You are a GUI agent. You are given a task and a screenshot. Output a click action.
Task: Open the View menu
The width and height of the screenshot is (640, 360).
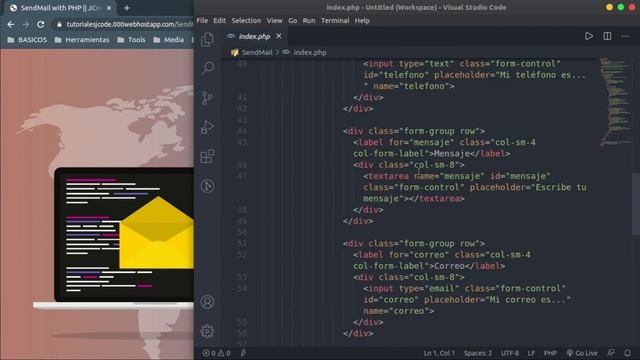pos(274,20)
